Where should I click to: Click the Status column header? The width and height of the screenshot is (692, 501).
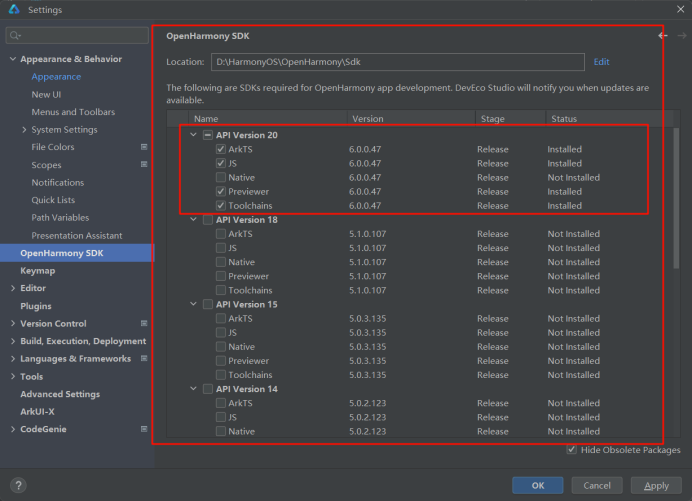609,119
